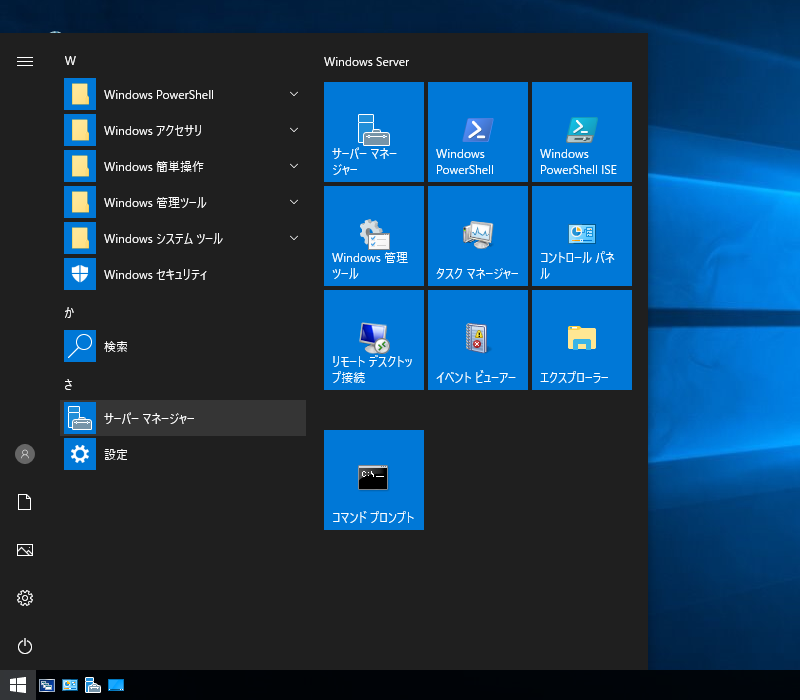Click the サーバー マネージャー text in app list
The image size is (800, 700).
(149, 418)
